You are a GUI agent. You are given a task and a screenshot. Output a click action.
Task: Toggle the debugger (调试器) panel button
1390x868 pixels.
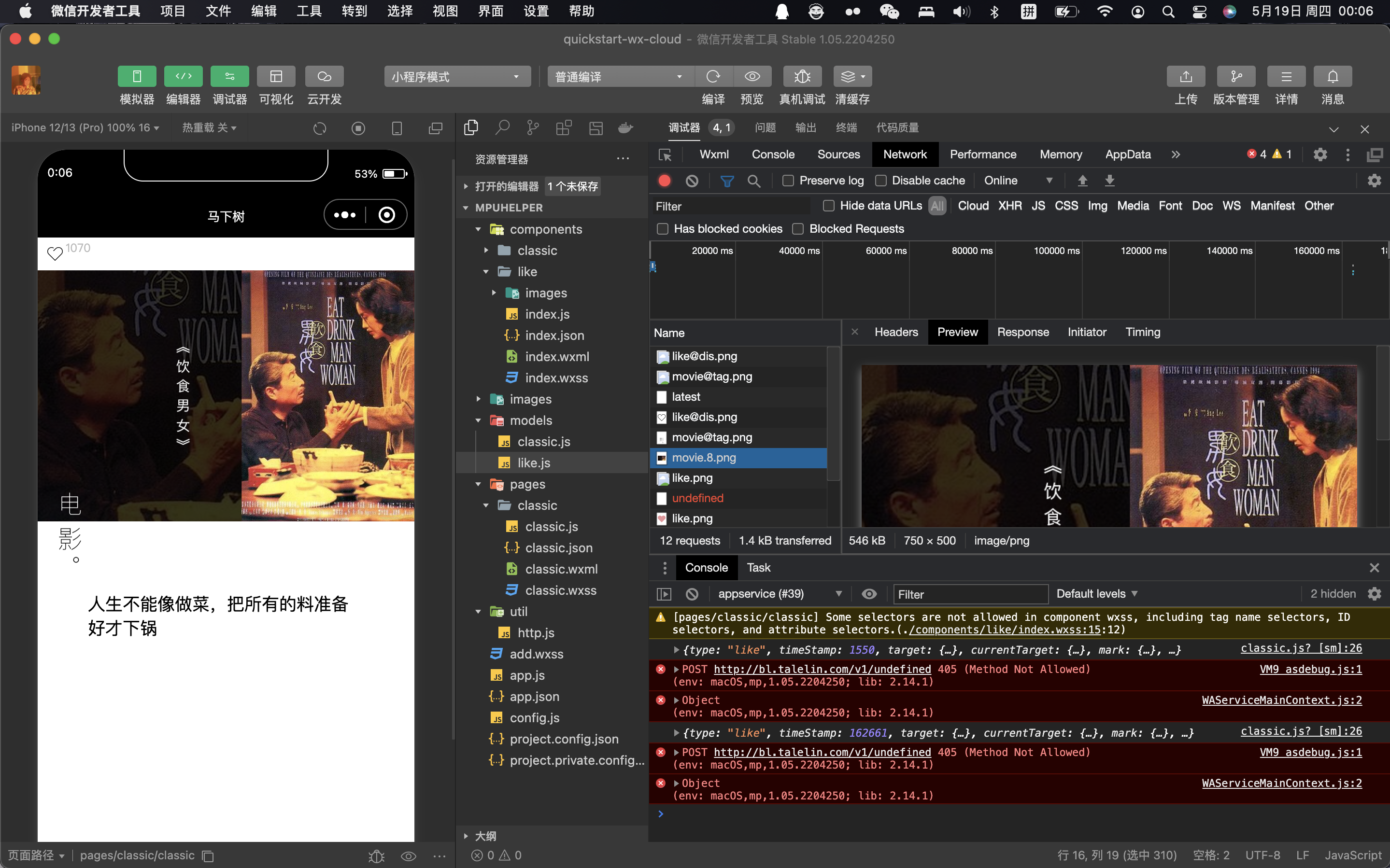point(230,76)
